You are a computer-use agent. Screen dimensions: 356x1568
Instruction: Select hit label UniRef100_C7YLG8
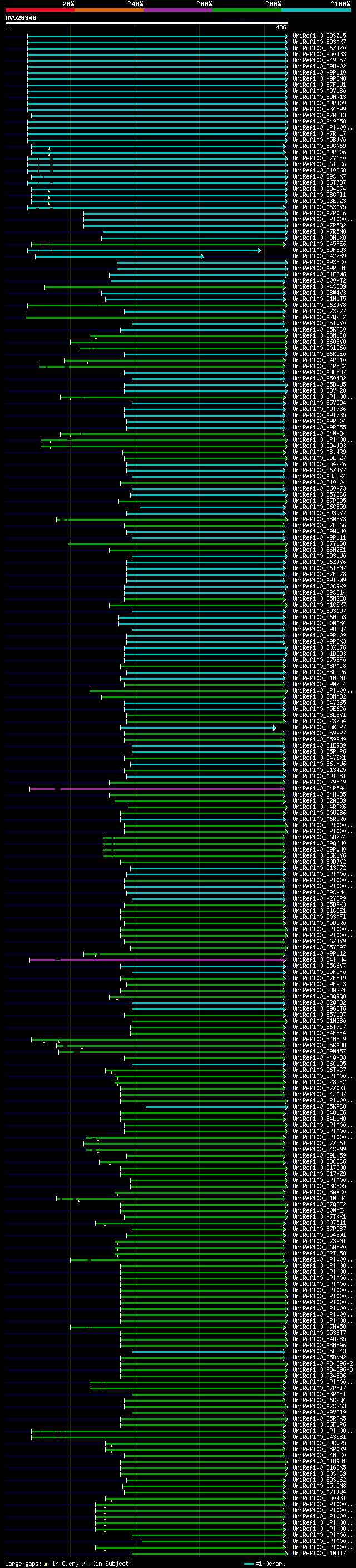pyautogui.click(x=319, y=543)
